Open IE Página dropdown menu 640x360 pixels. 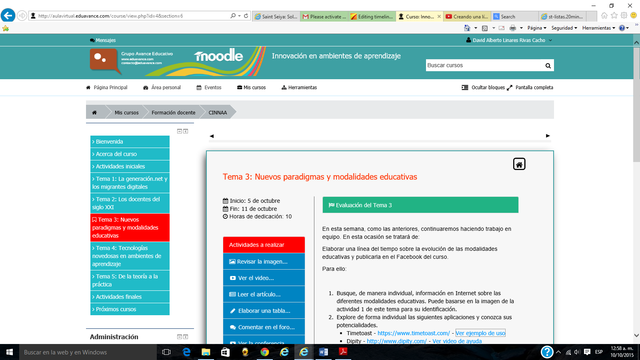[x=536, y=28]
